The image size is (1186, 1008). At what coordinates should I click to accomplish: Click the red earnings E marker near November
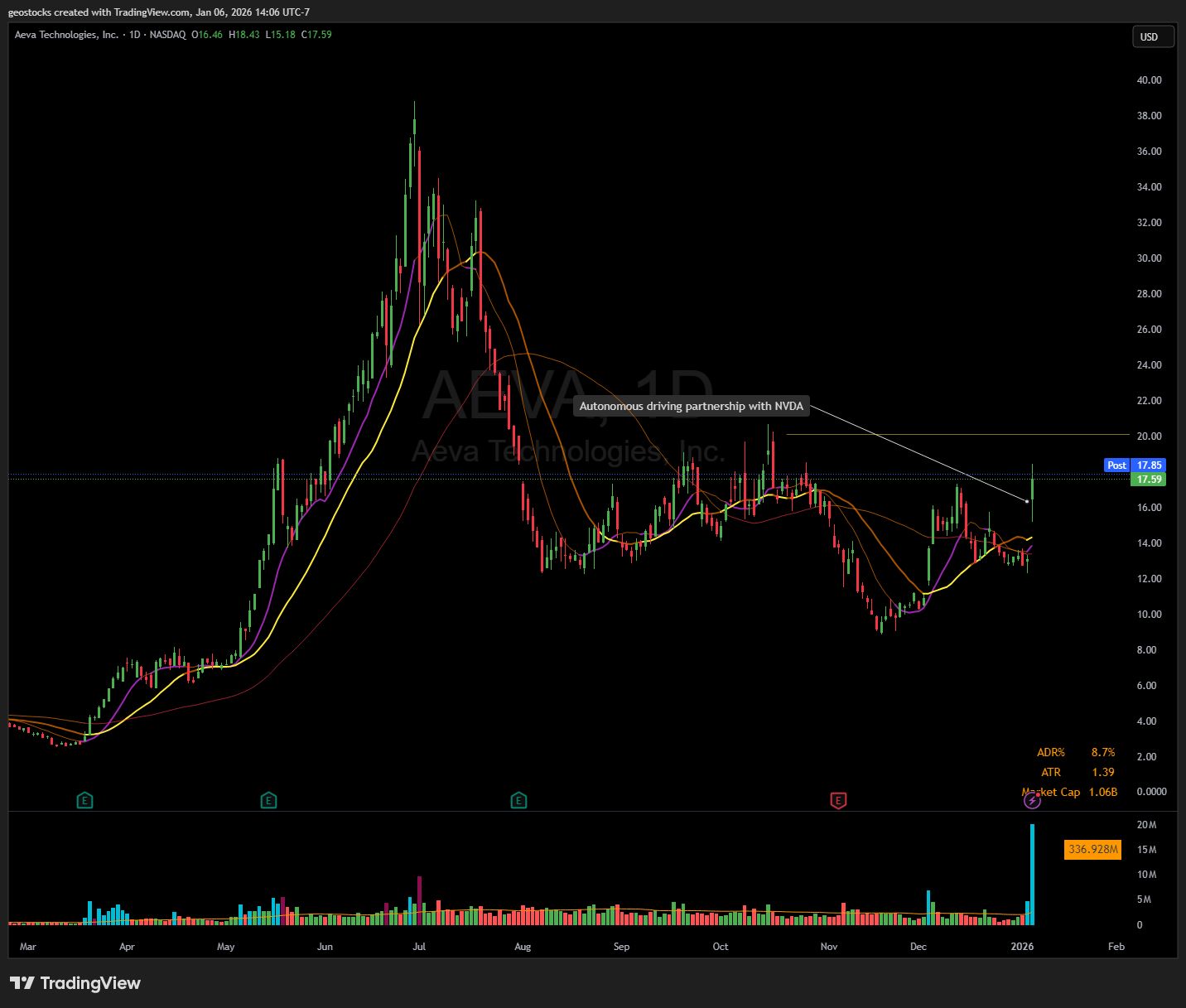pyautogui.click(x=838, y=800)
